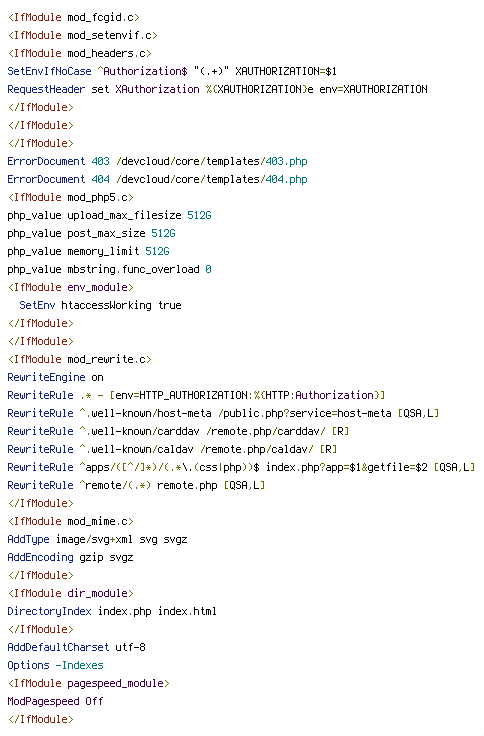
Task: Click the DirectoryIndex directive line
Action: [x=112, y=611]
